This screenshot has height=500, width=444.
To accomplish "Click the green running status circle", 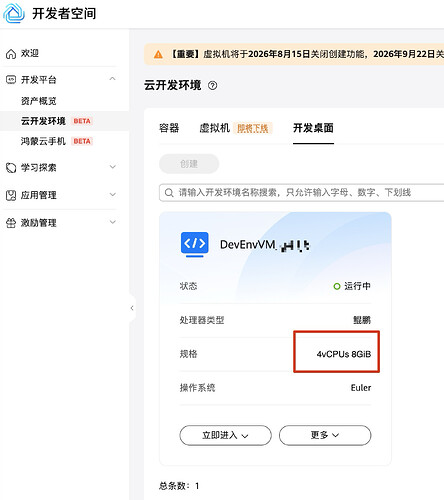I will tap(337, 286).
